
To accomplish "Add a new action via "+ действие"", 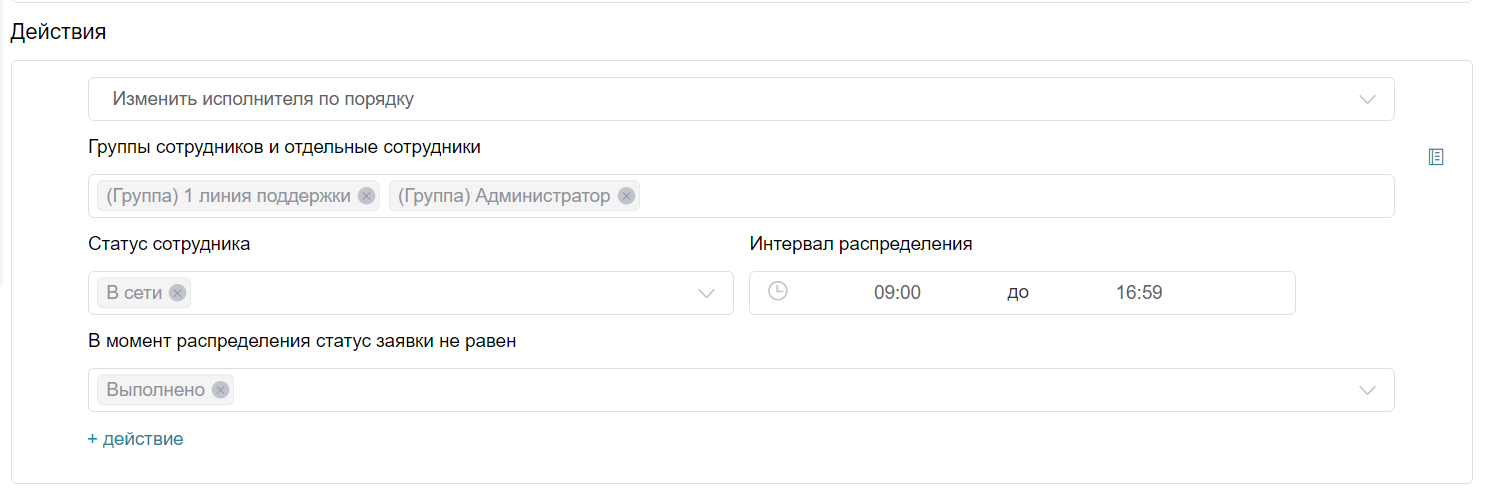I will [x=135, y=439].
